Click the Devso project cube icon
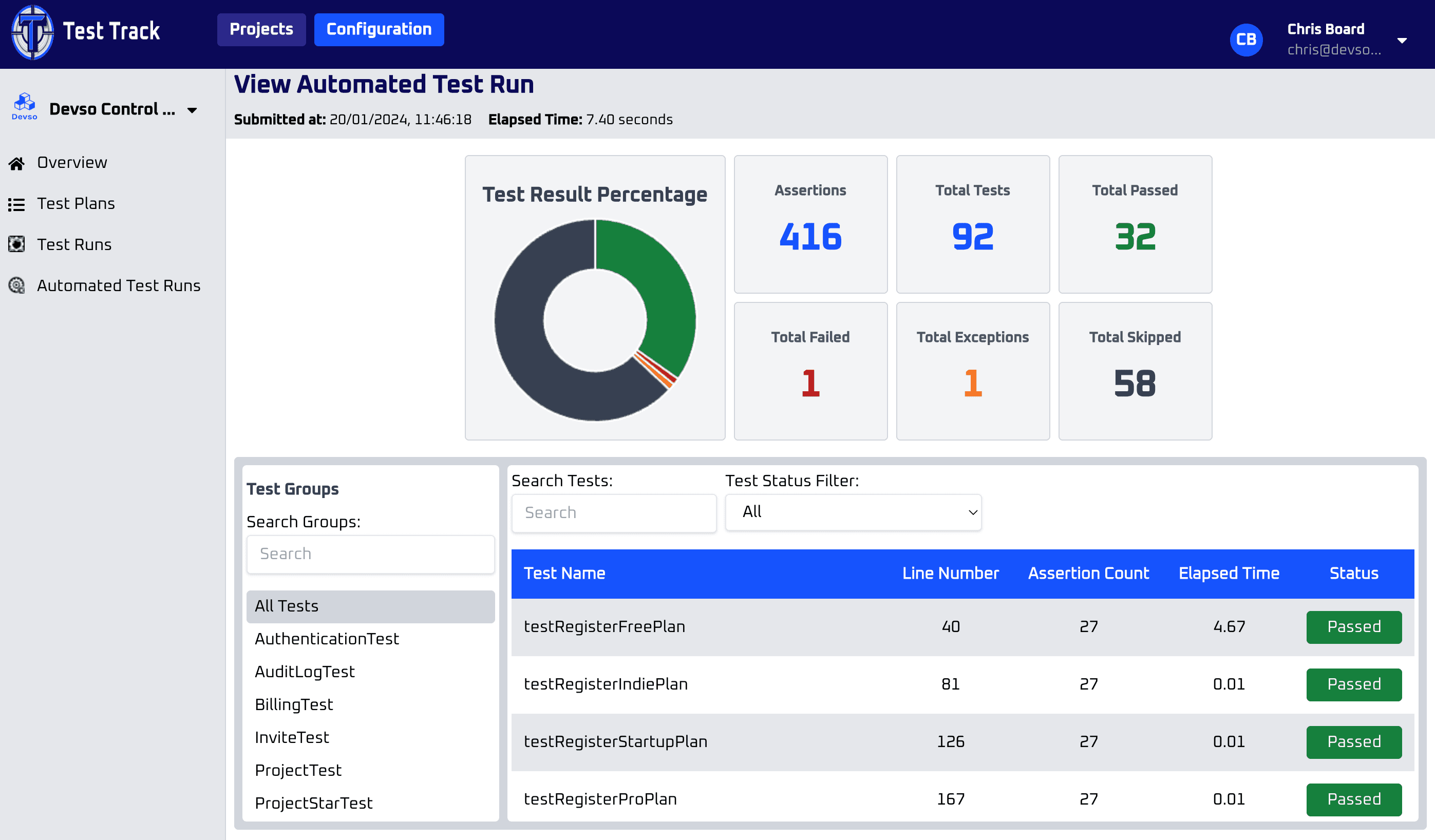The image size is (1435, 840). coord(24,104)
